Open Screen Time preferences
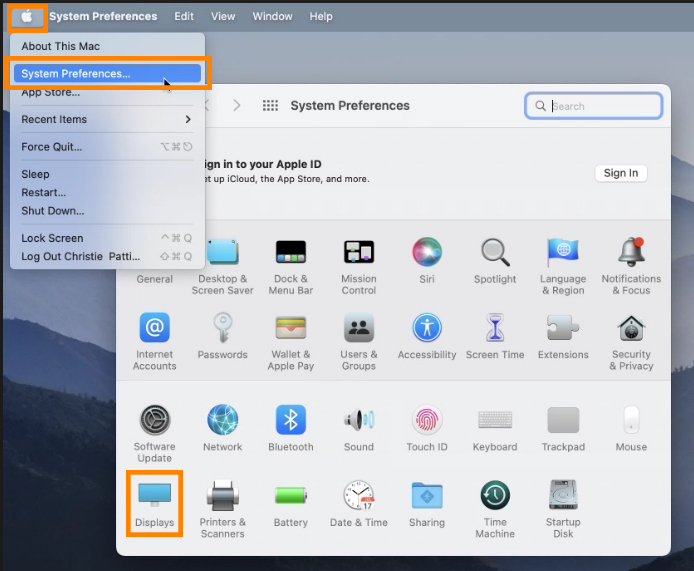The width and height of the screenshot is (694, 571). 495,336
